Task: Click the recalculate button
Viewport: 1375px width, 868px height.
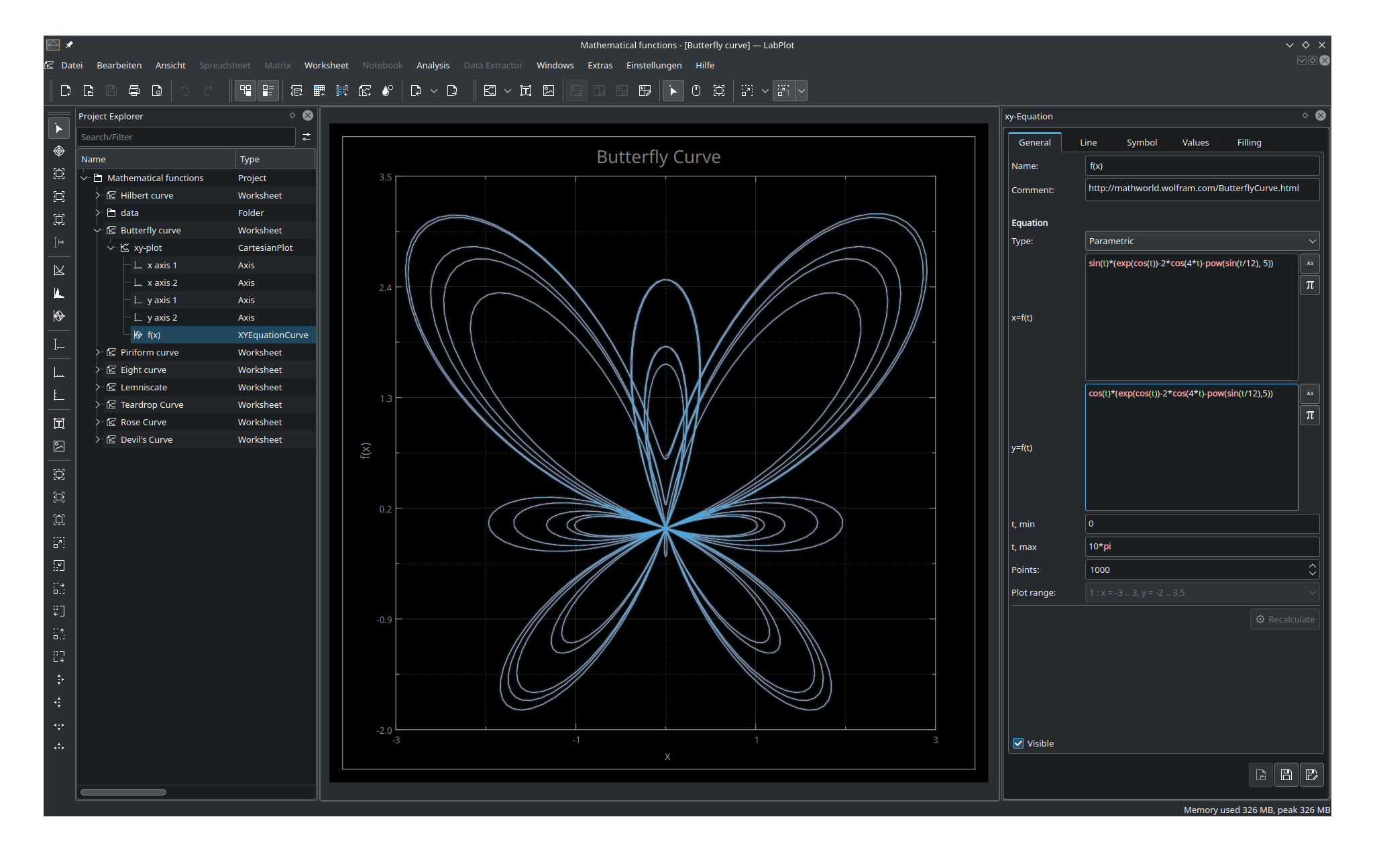Action: [1284, 619]
